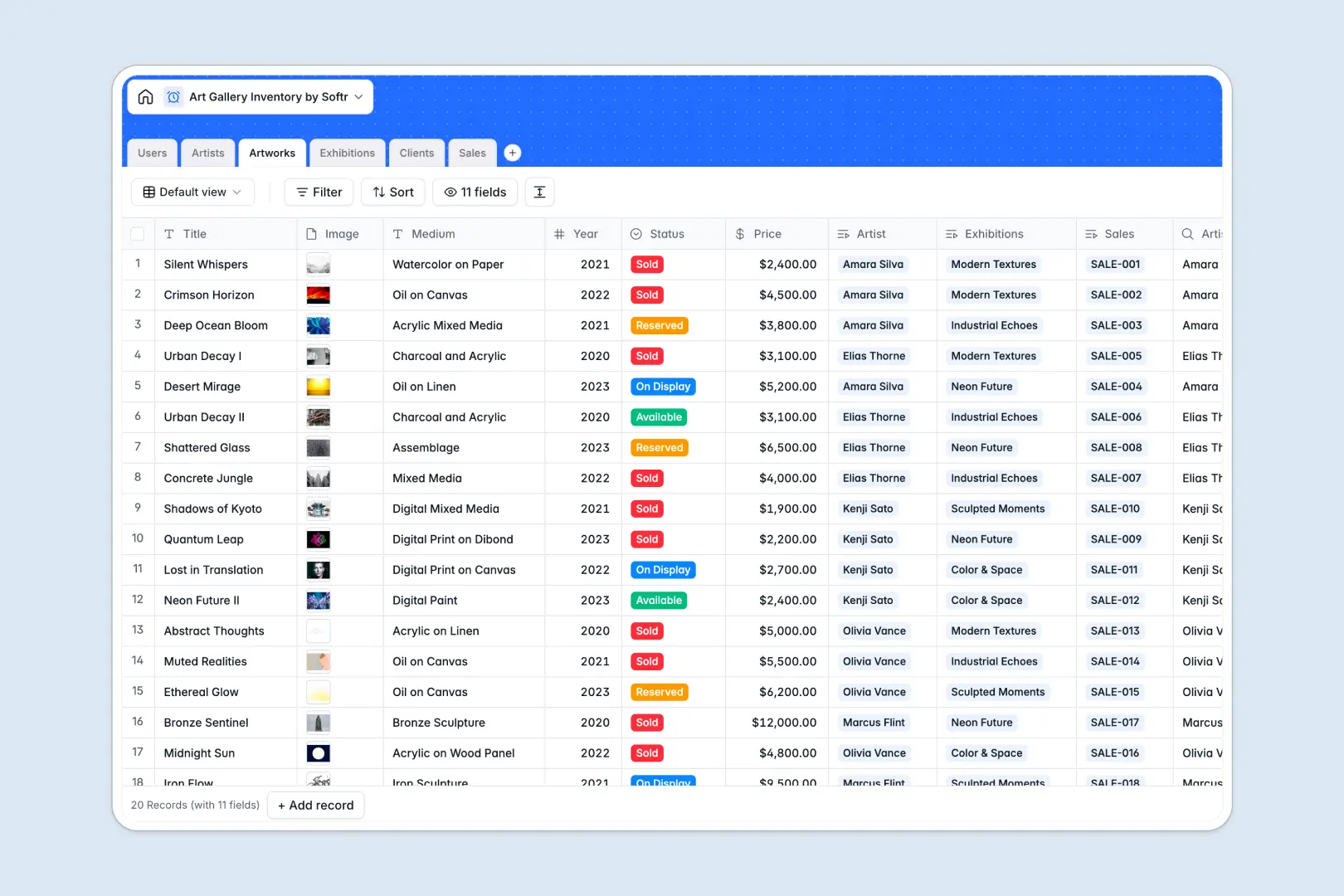Open the Default view dropdown

[x=192, y=192]
